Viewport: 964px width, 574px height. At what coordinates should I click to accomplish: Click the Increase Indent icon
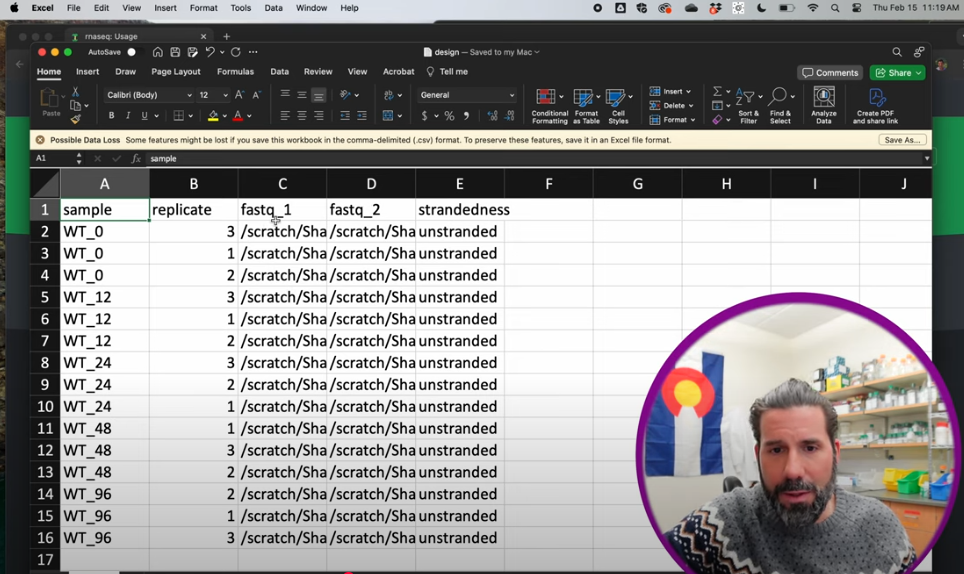(x=362, y=116)
